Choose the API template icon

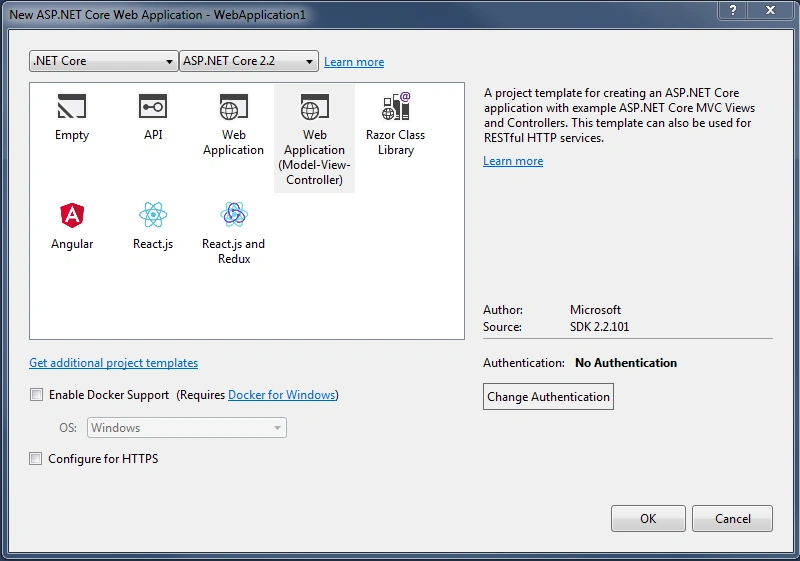click(x=153, y=106)
